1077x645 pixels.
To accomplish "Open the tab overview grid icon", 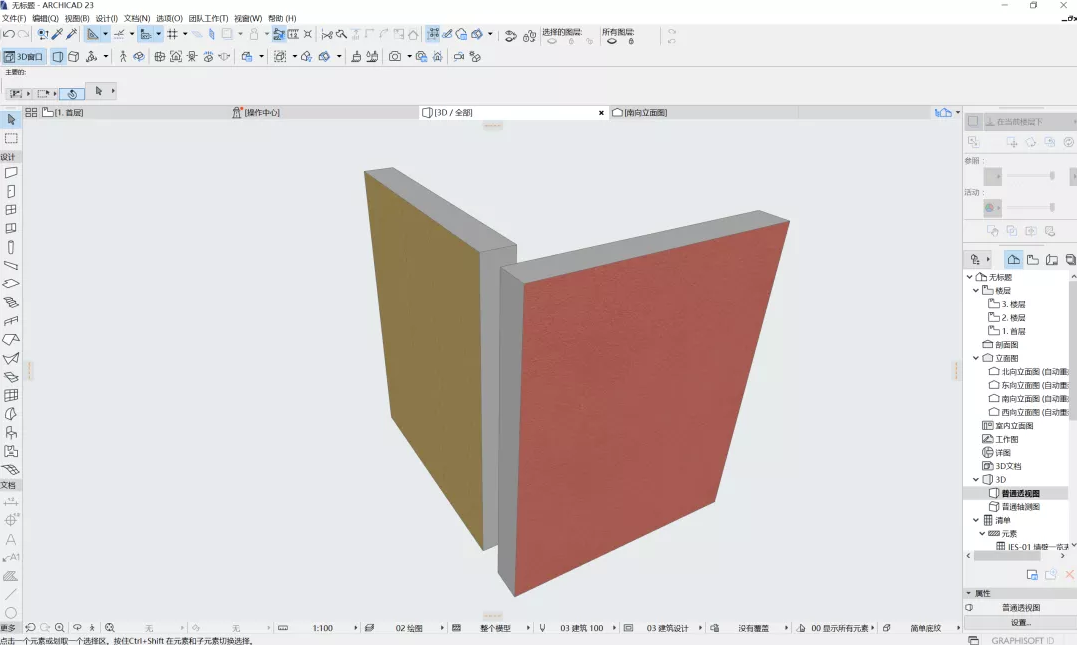I will click(31, 112).
